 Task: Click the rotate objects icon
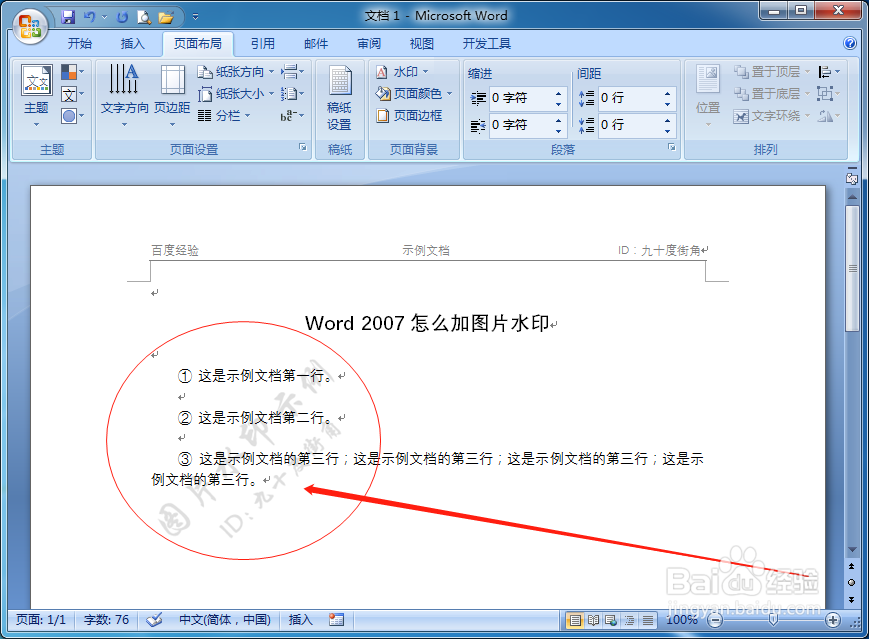[x=829, y=116]
